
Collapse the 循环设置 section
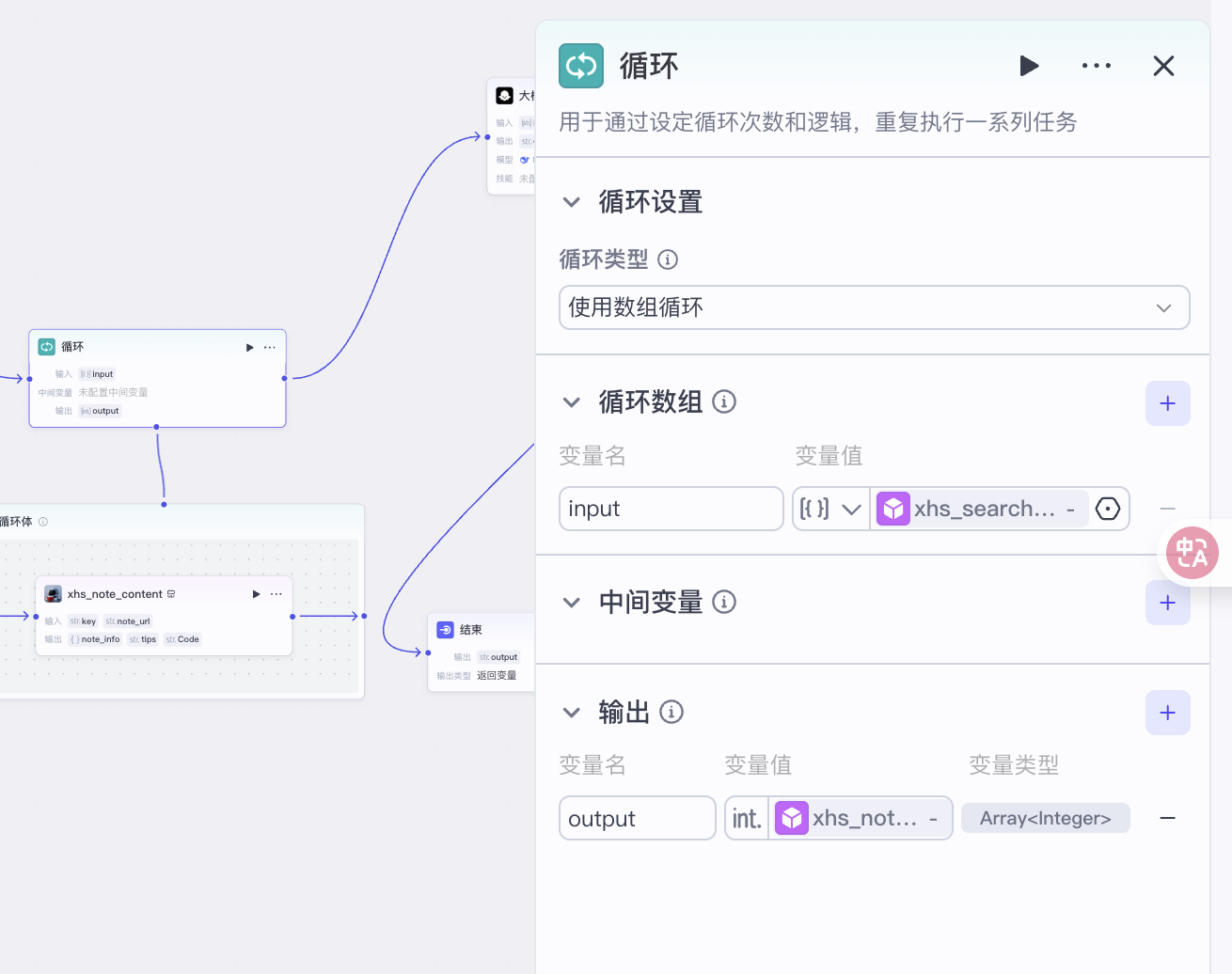point(571,202)
